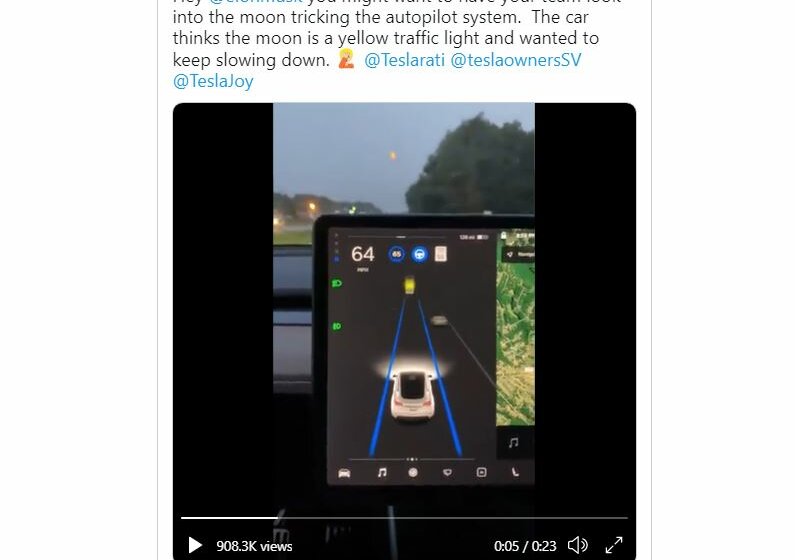The image size is (795, 560).
Task: Click the glowing moon in the video
Action: (x=392, y=156)
